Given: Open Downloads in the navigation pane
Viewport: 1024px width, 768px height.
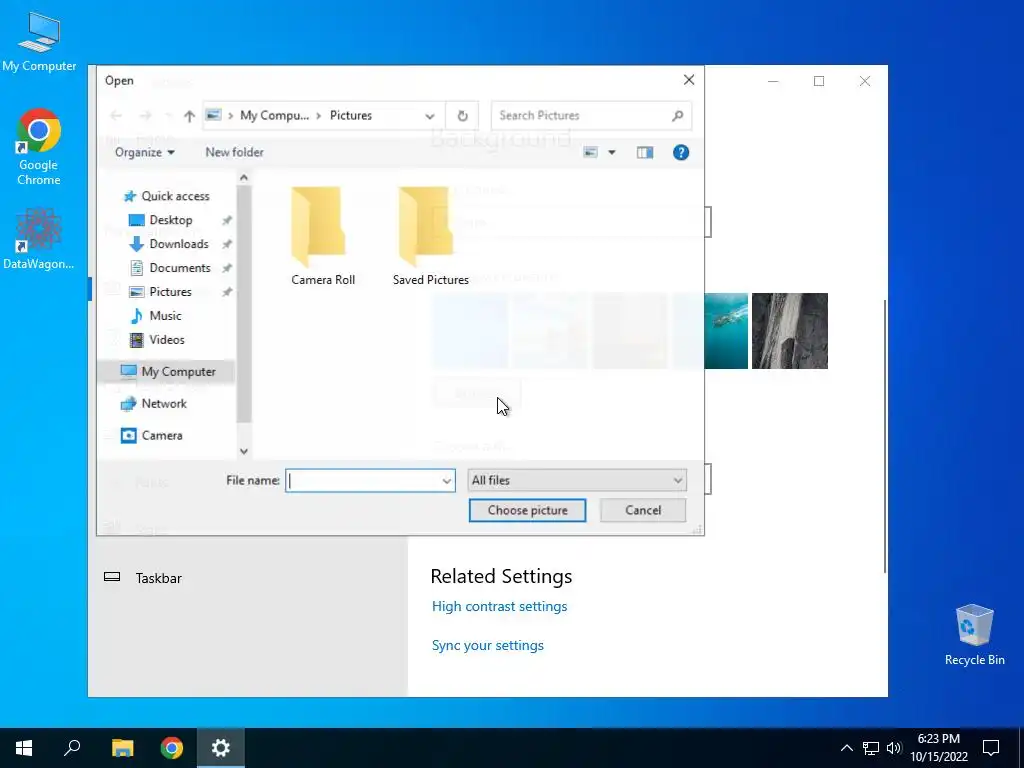Looking at the screenshot, I should [x=169, y=244].
